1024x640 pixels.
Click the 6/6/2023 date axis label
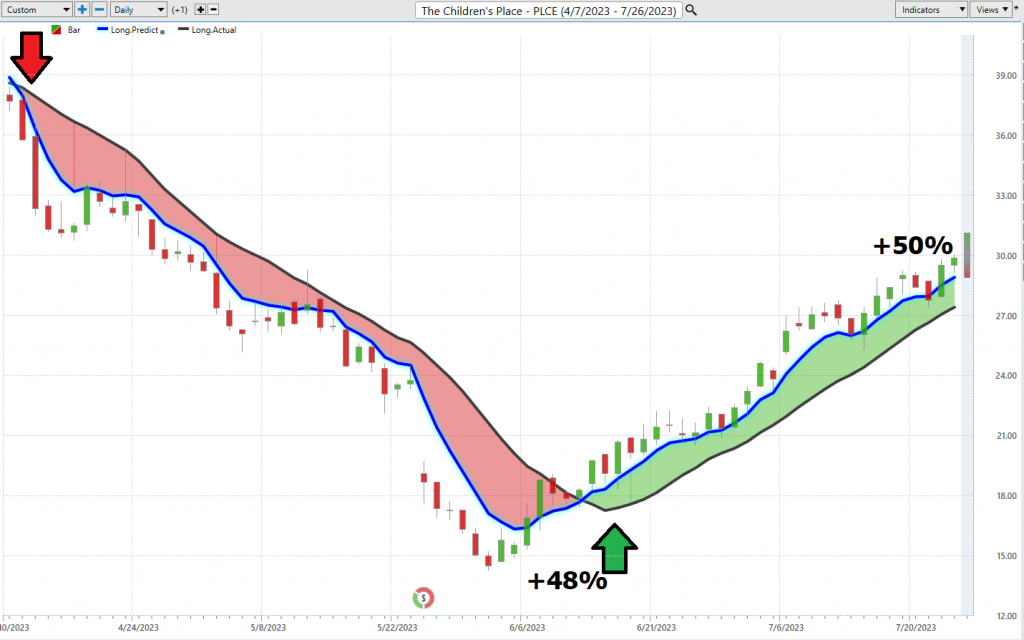527,628
